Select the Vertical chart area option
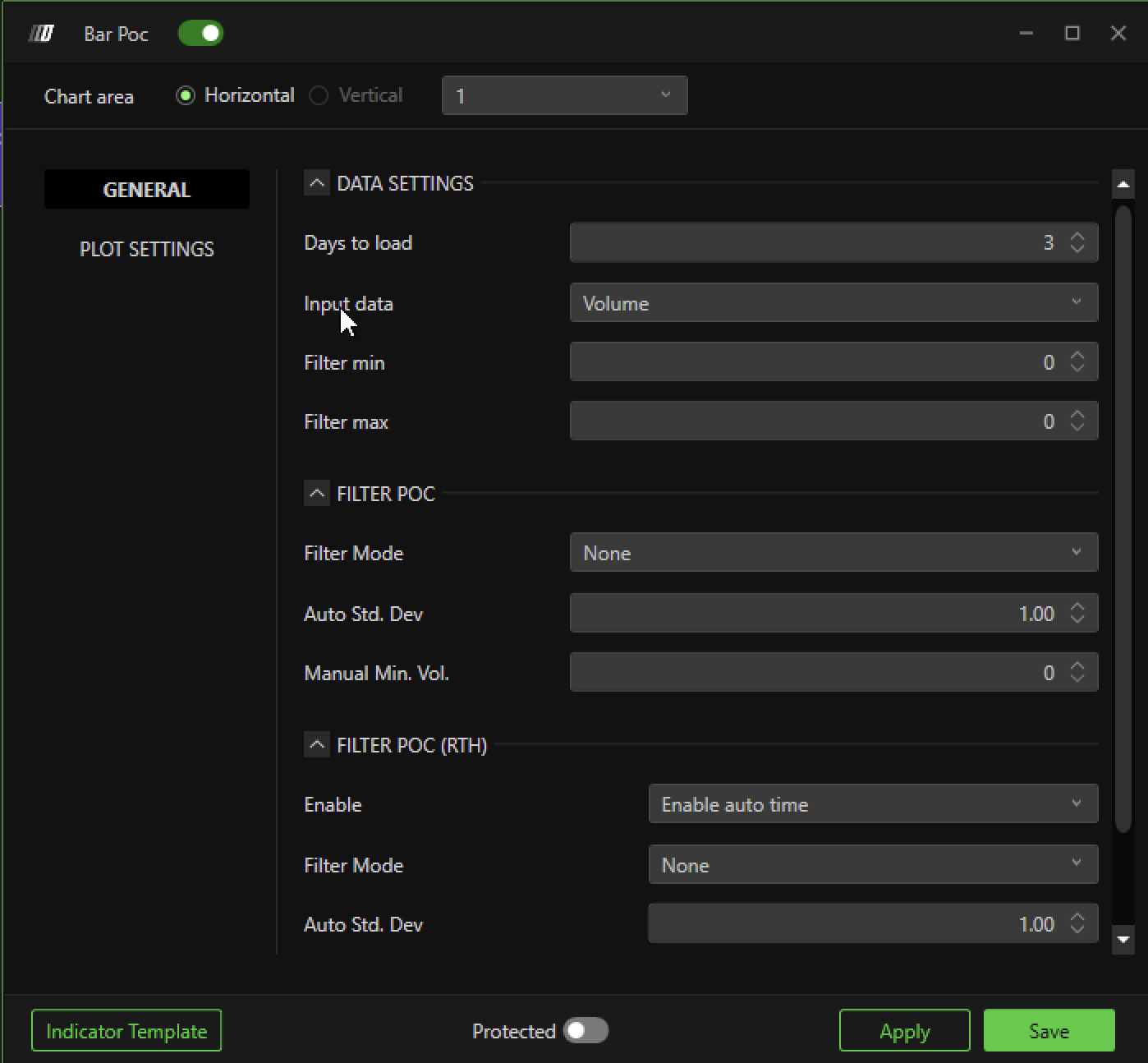 pyautogui.click(x=319, y=96)
